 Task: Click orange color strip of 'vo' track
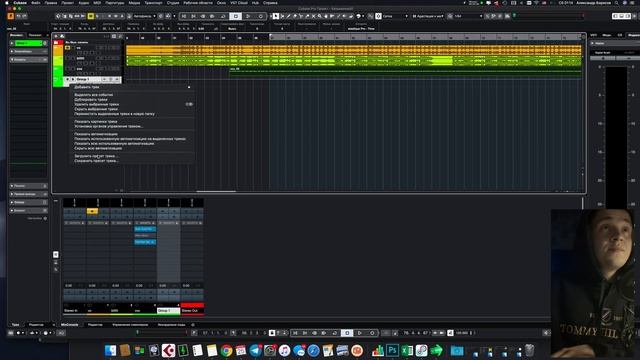coord(58,51)
